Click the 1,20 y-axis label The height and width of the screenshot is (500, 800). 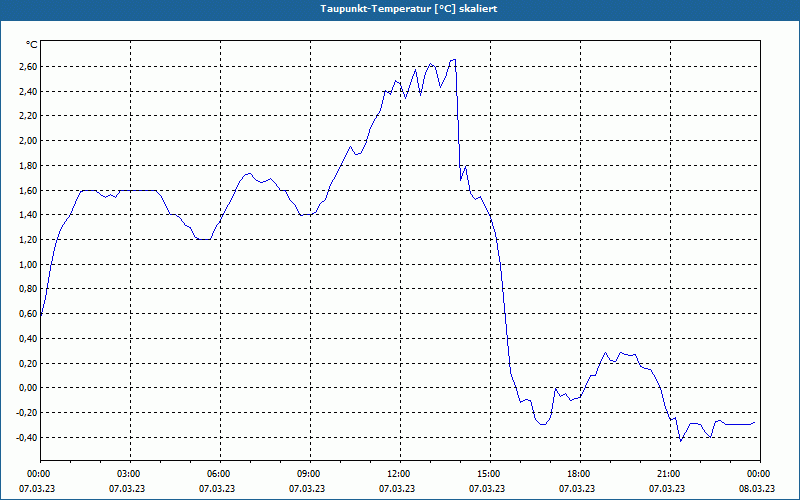tap(28, 240)
